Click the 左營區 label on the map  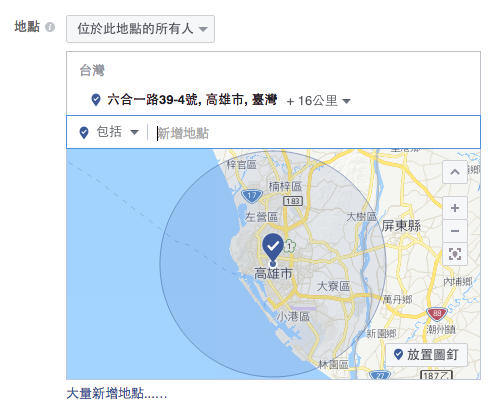pyautogui.click(x=262, y=217)
